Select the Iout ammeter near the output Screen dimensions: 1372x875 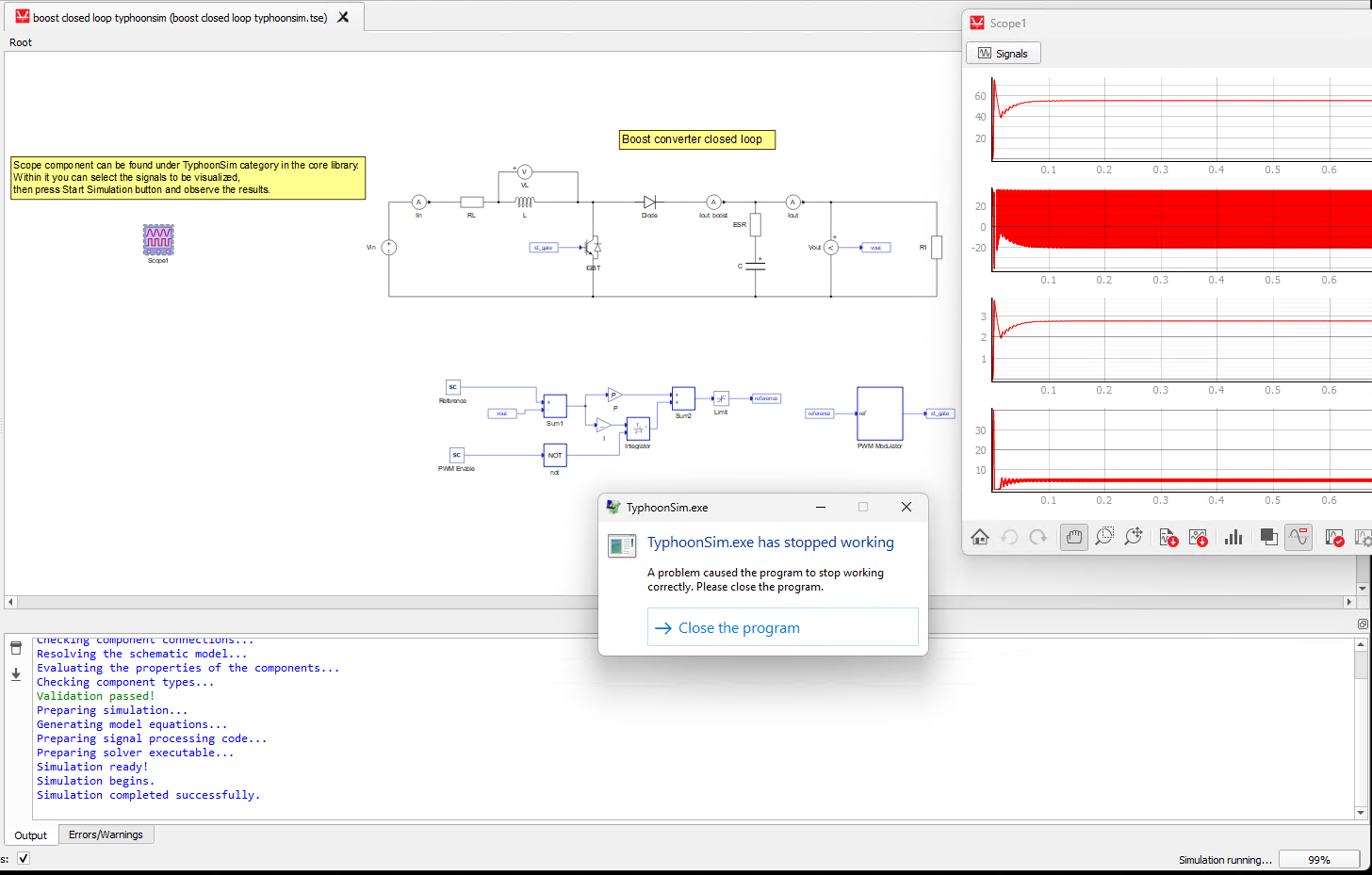click(792, 202)
